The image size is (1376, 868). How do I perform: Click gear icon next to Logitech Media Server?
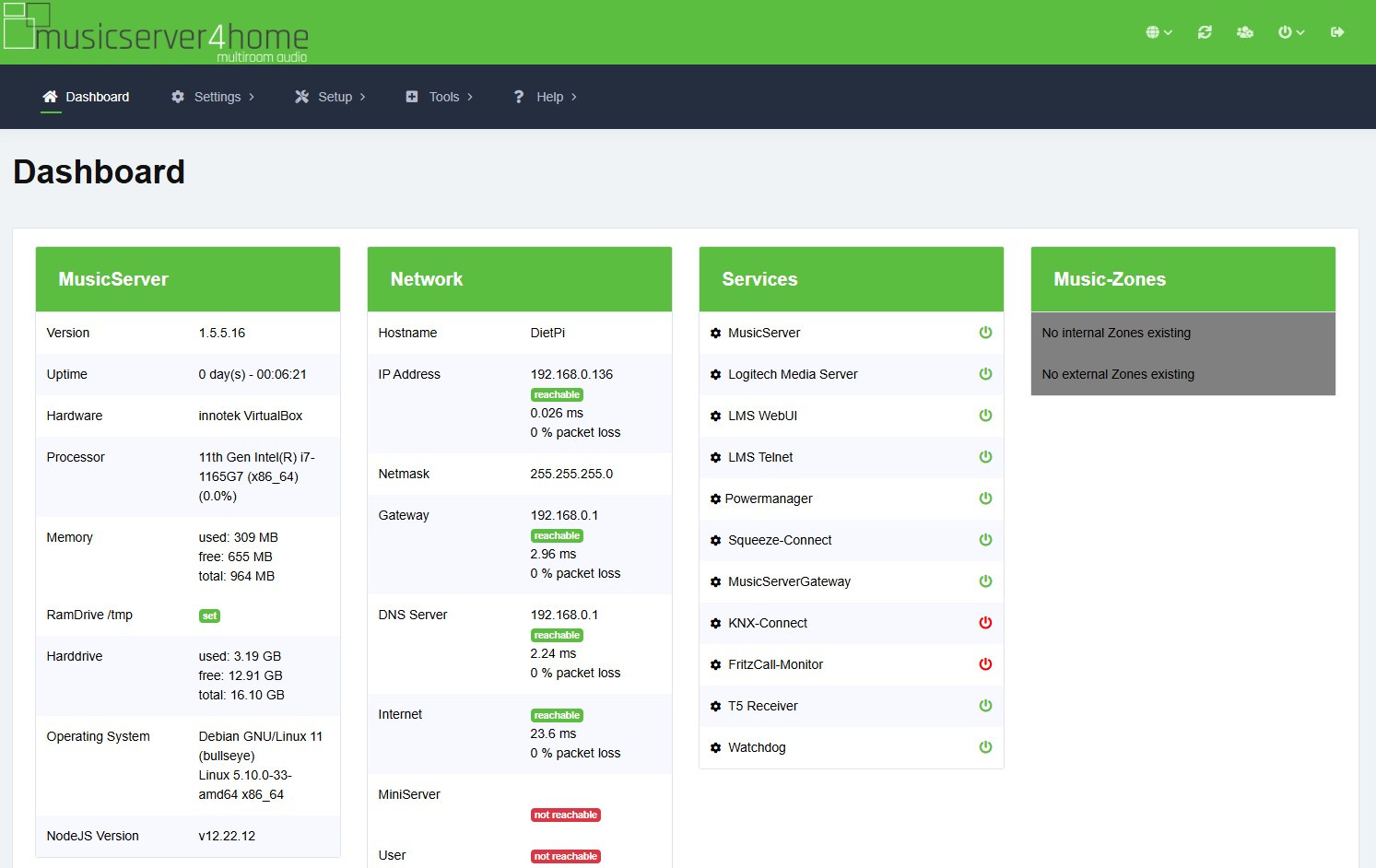(715, 375)
